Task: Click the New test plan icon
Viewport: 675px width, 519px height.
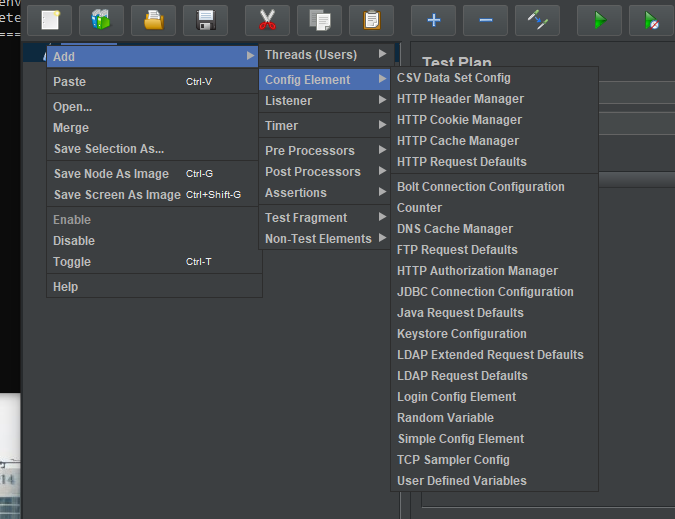Action: (x=49, y=20)
